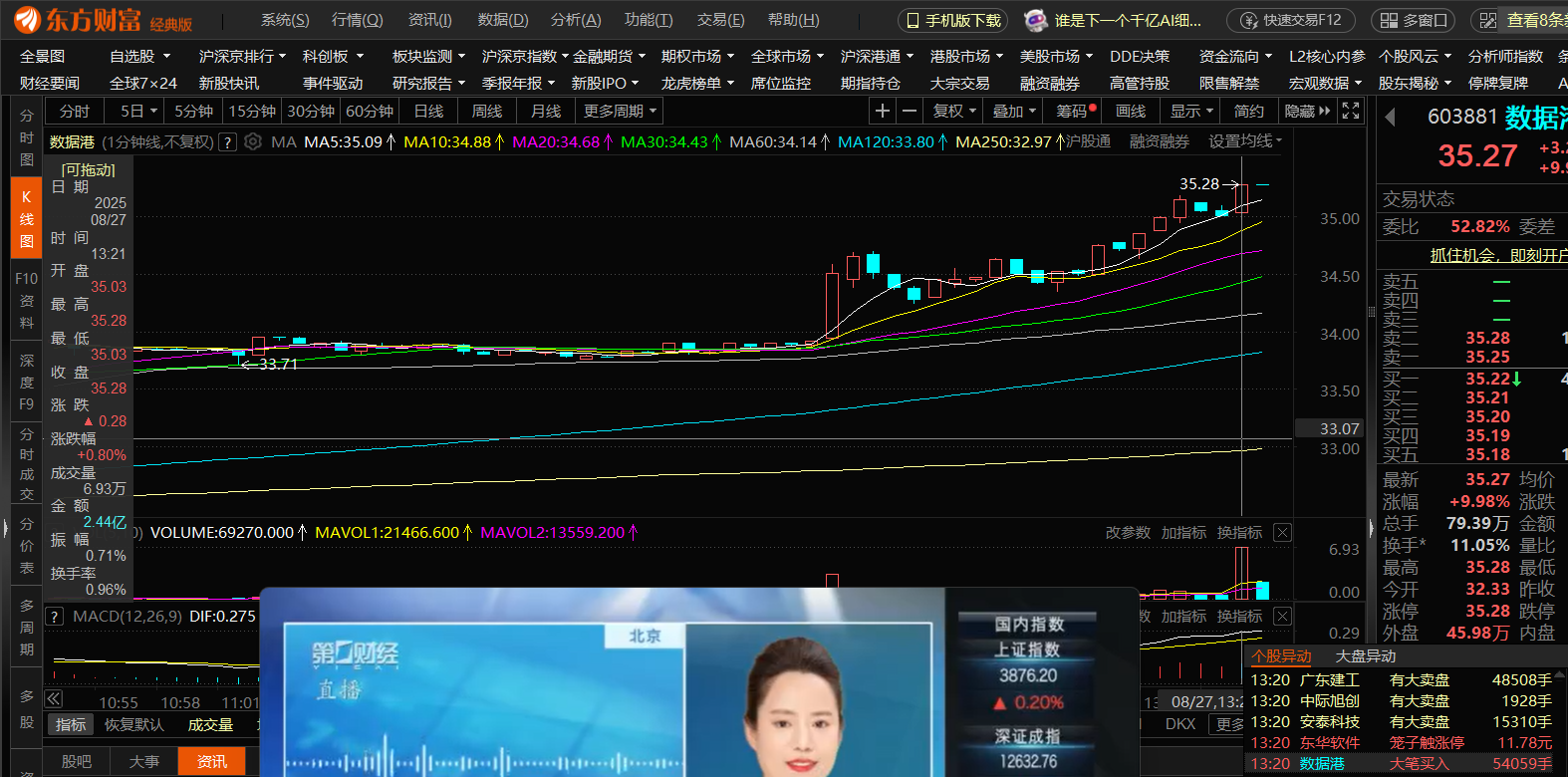The width and height of the screenshot is (1568, 777).
Task: Close the MACD indicator panel
Action: pos(1283,617)
